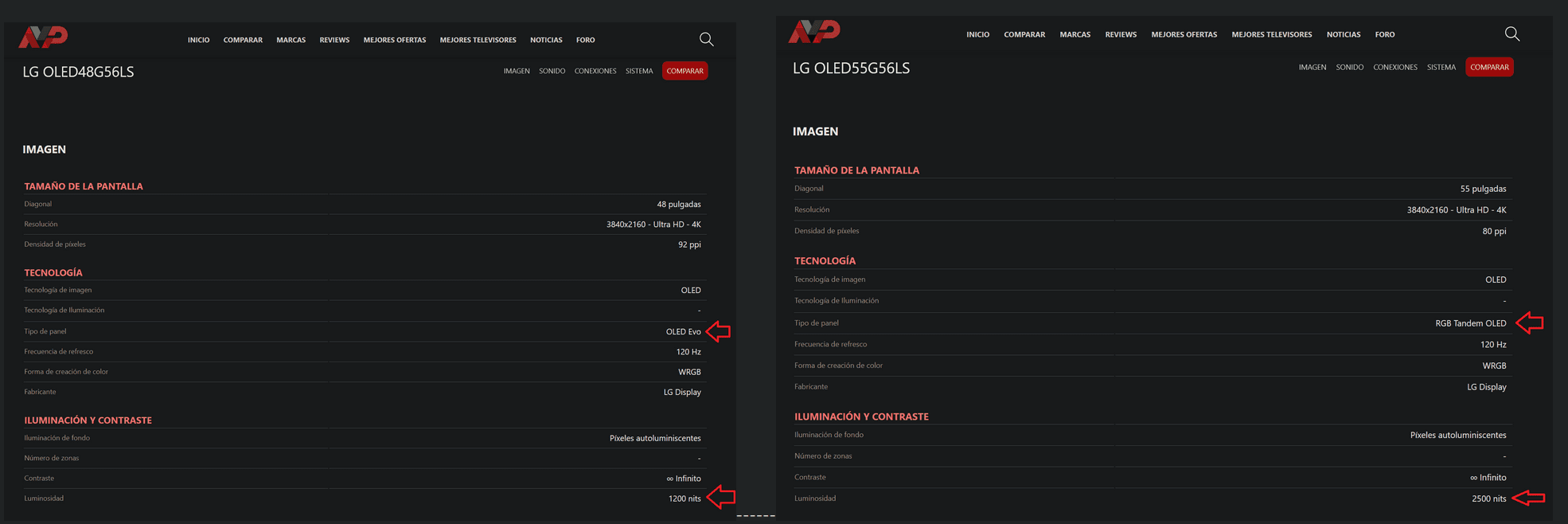Open COMPARAR in left page top menu
The image size is (1568, 524).
(x=243, y=40)
